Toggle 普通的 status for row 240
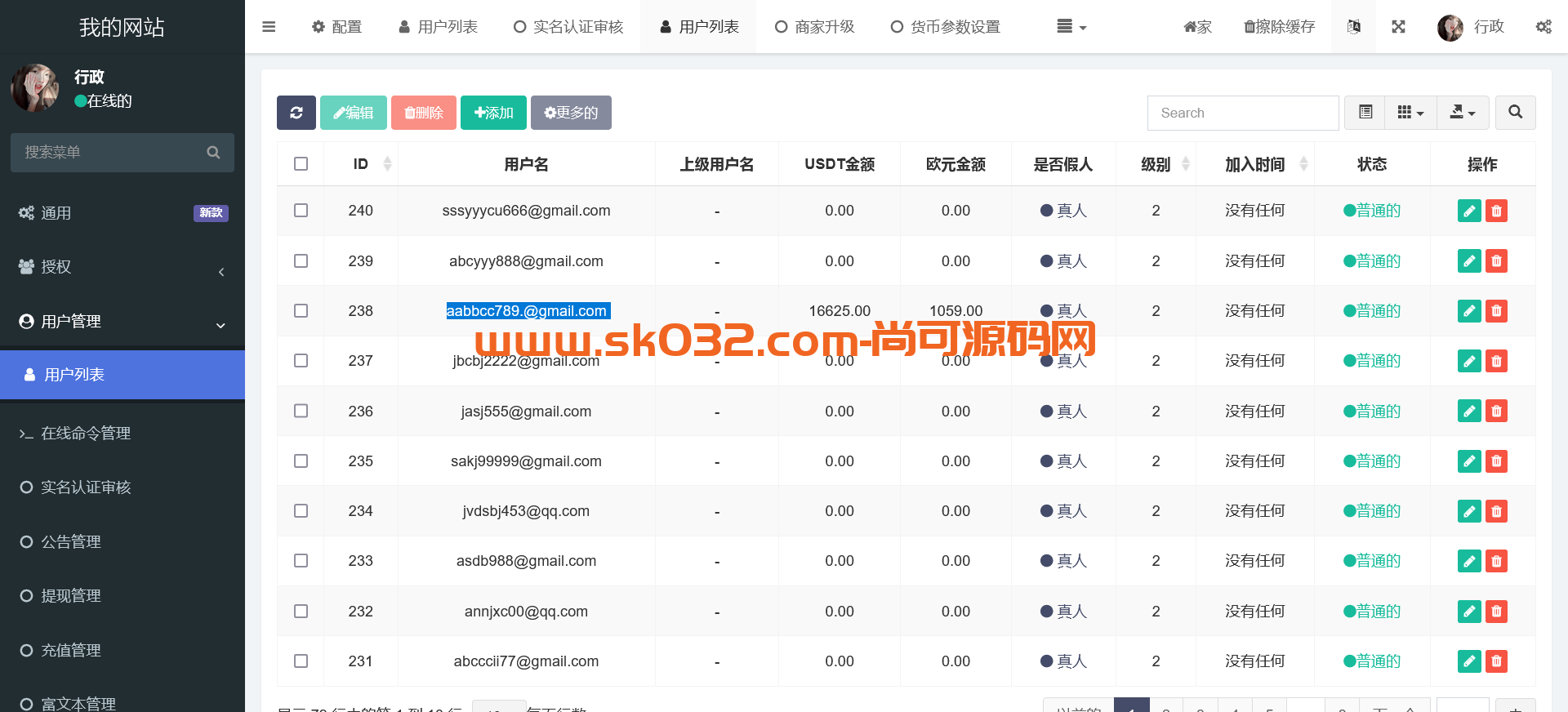The image size is (1568, 712). (x=1372, y=211)
